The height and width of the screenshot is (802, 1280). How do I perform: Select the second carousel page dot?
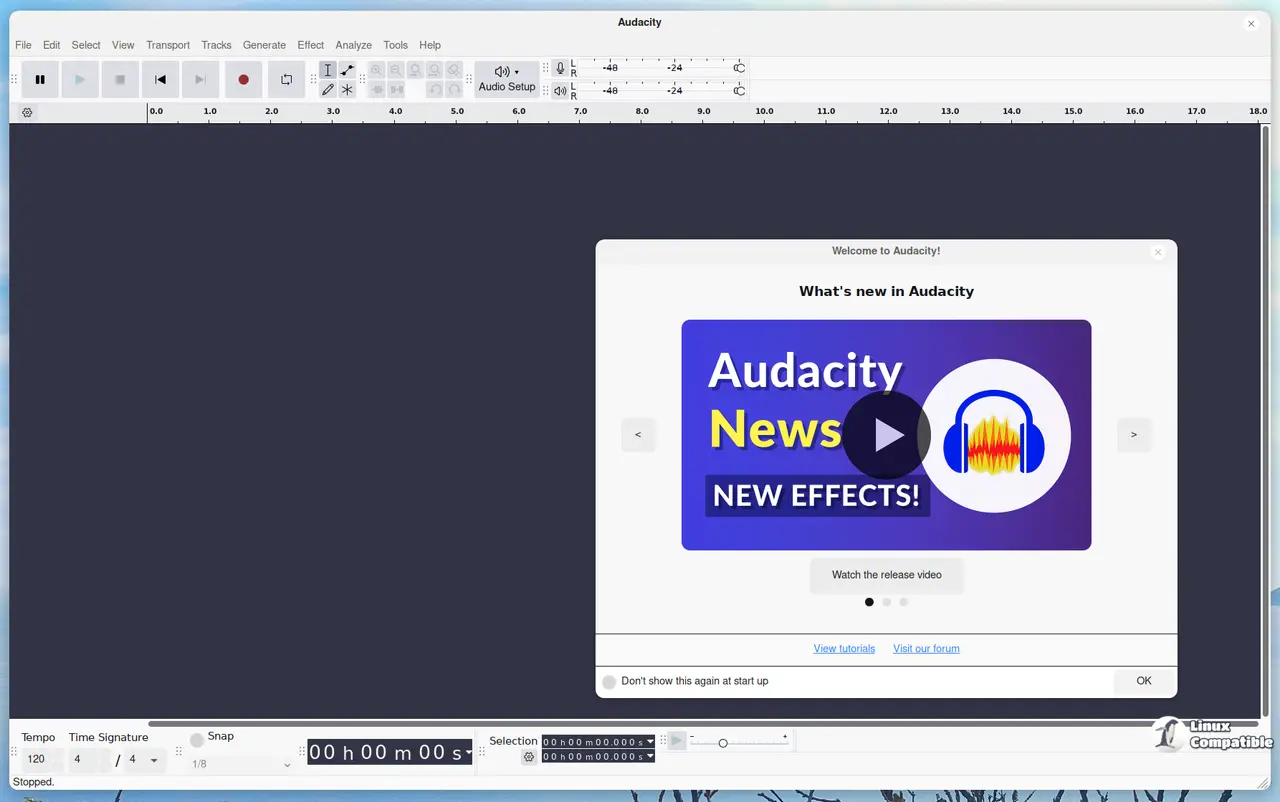(x=886, y=602)
